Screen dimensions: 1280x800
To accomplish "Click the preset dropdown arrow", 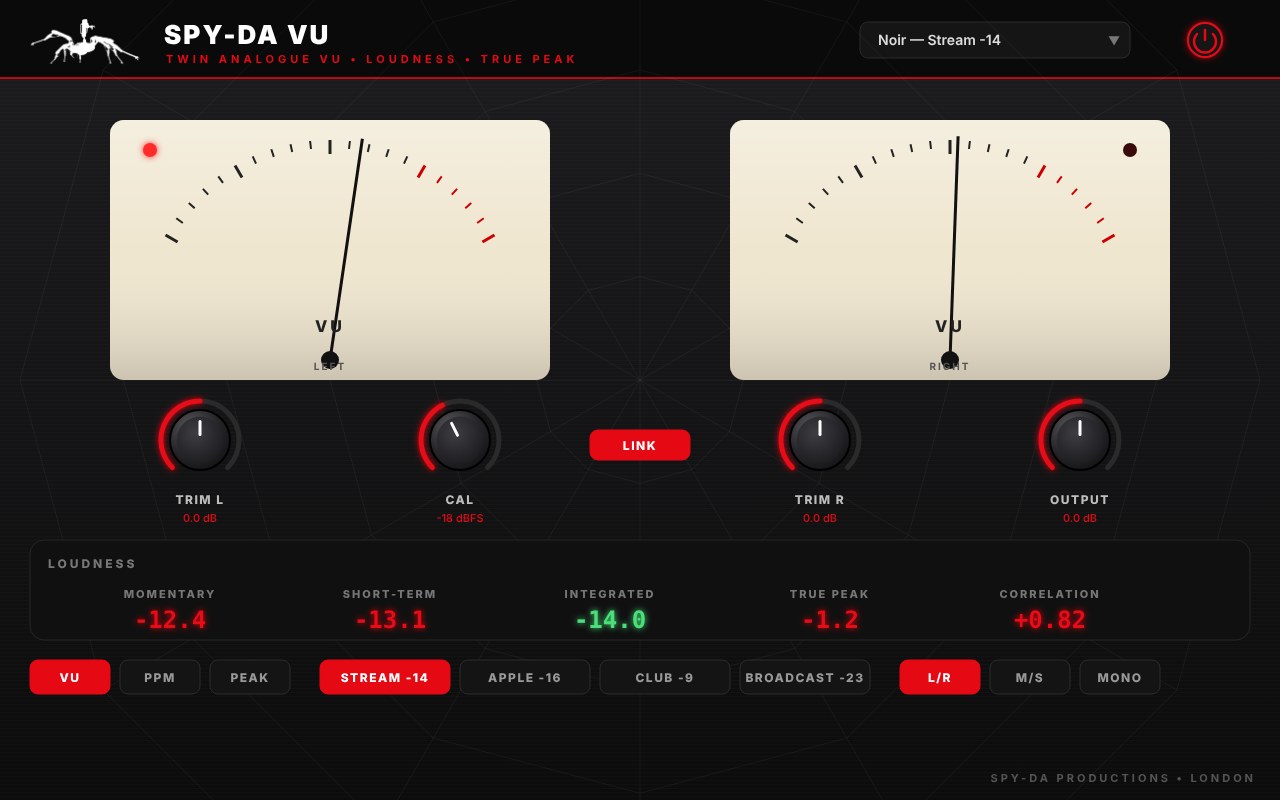I will [1114, 41].
